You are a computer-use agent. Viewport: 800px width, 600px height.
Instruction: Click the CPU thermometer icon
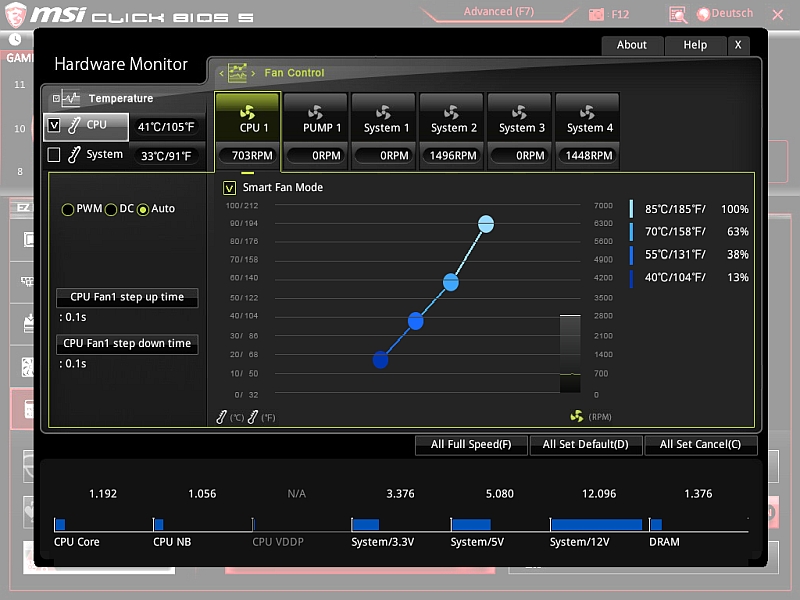(x=74, y=125)
